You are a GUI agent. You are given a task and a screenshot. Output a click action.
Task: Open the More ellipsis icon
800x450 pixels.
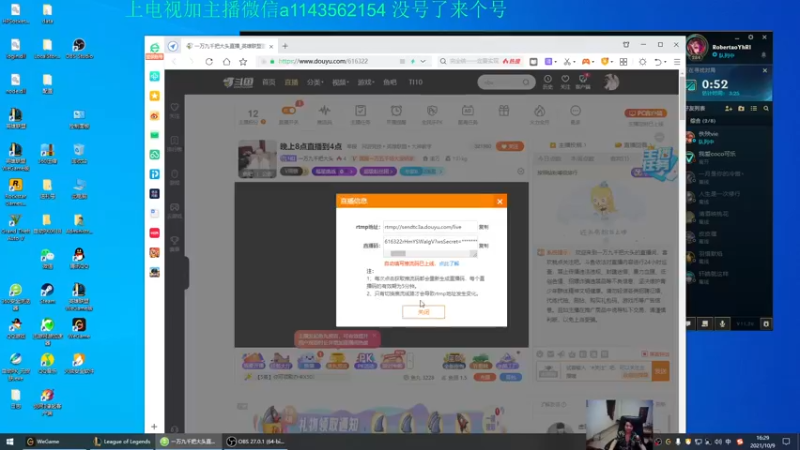click(x=575, y=114)
